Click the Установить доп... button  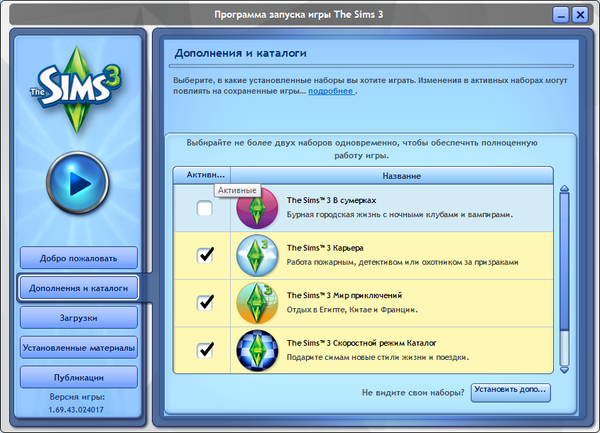point(510,392)
